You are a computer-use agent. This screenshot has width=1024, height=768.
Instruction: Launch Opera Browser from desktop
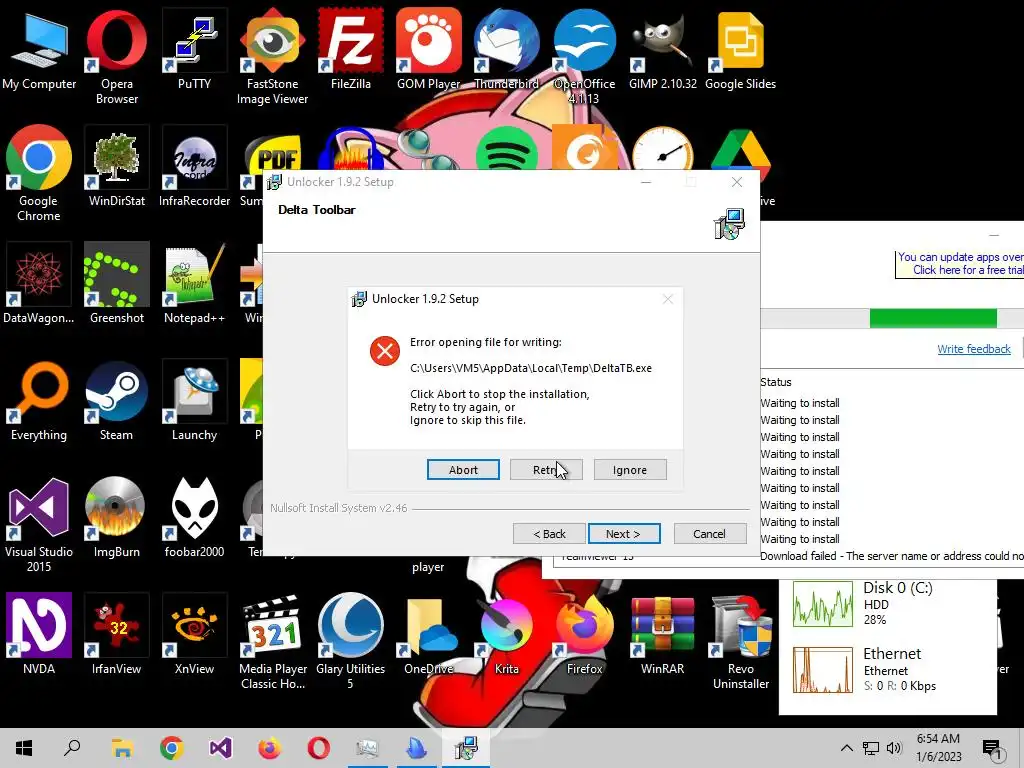pyautogui.click(x=117, y=56)
